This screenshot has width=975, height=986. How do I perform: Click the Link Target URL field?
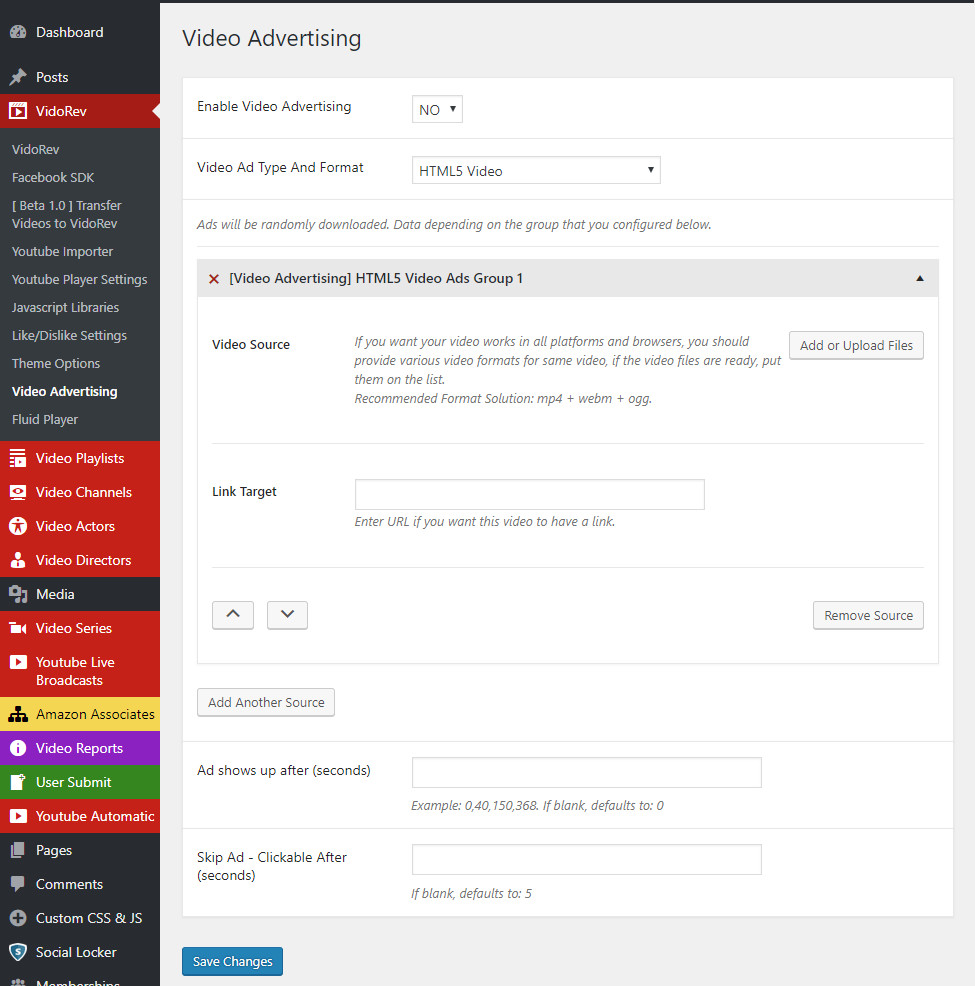point(529,494)
